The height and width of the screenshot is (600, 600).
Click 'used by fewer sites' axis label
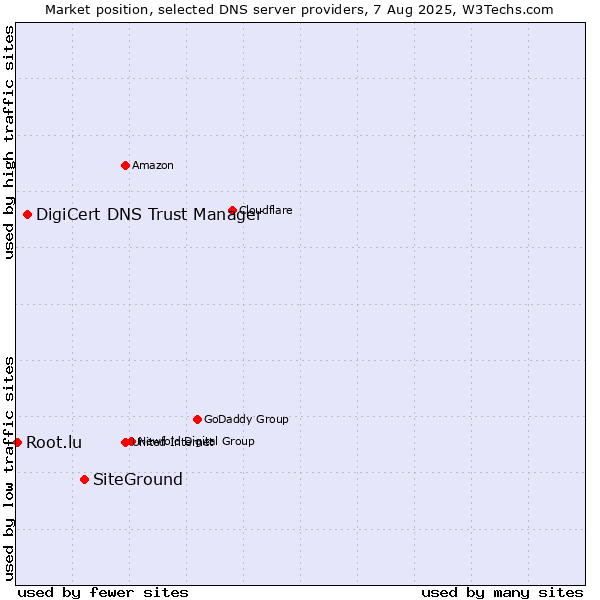click(103, 593)
